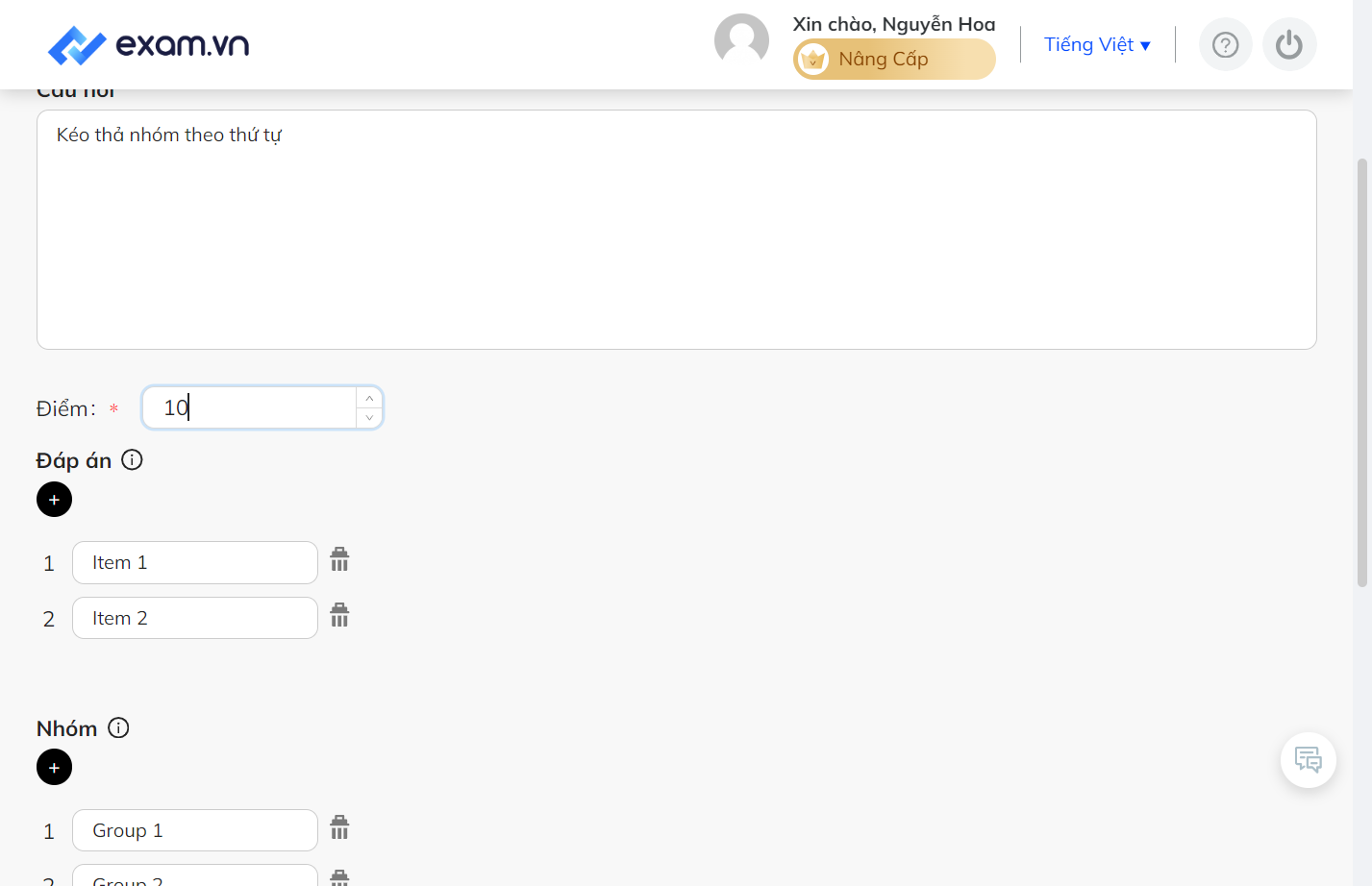The image size is (1372, 886).
Task: Click the power logout icon
Action: pyautogui.click(x=1289, y=44)
